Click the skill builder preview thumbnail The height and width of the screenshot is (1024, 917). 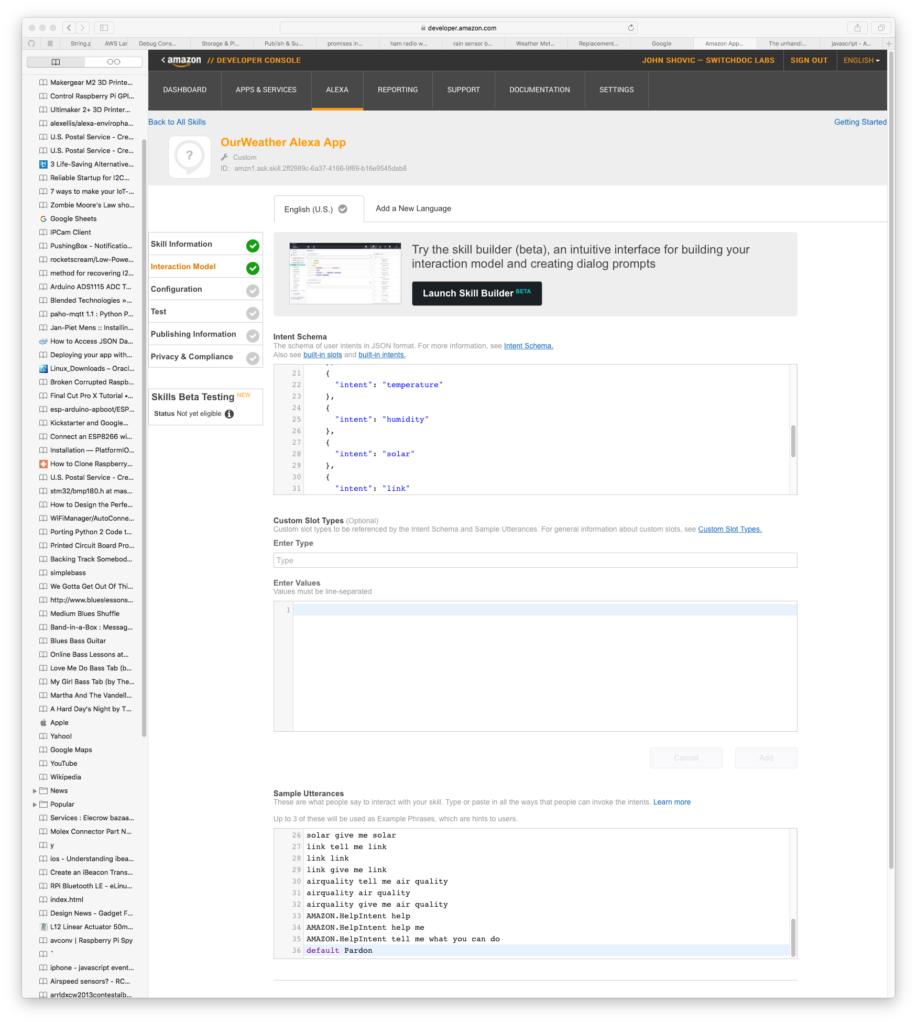(x=345, y=273)
